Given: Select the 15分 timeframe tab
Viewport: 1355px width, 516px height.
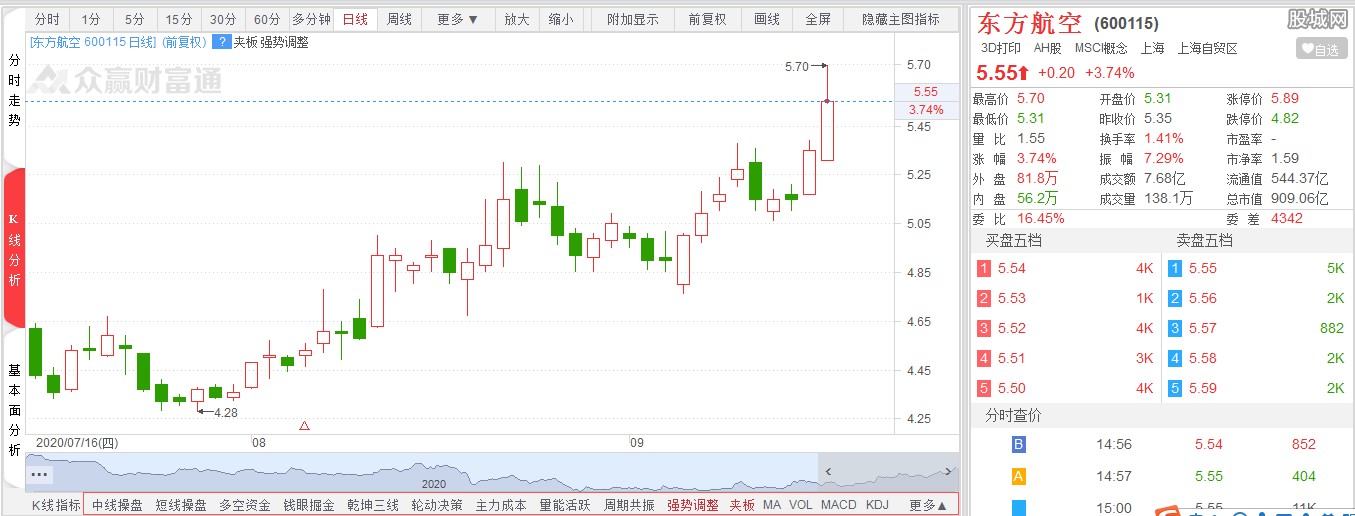Looking at the screenshot, I should click(178, 19).
